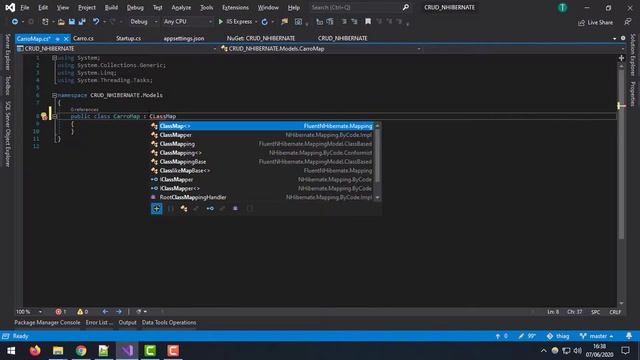Viewport: 640px width, 360px height.
Task: Toggle the Show Snippets filter in IntelliSense
Action: click(x=249, y=209)
